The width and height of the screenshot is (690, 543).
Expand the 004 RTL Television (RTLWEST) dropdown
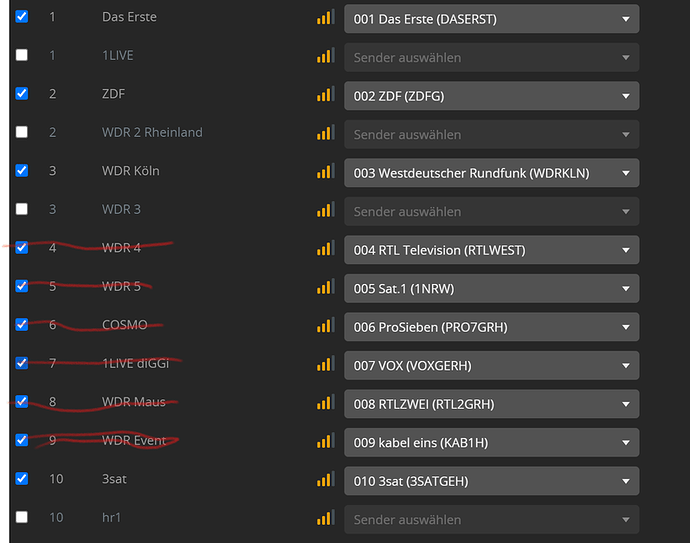coord(492,250)
